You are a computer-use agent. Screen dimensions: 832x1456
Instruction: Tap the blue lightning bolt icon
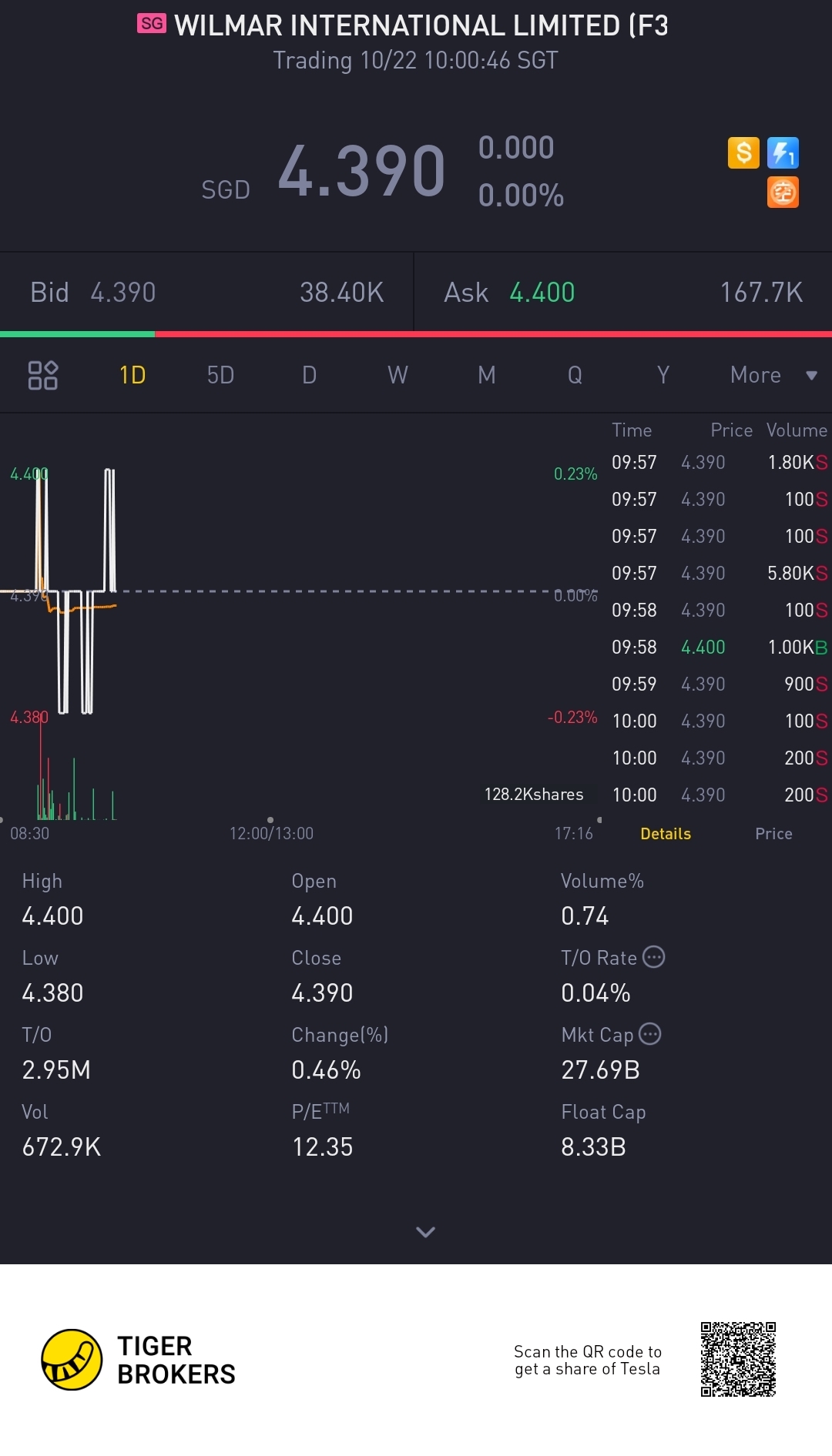(783, 152)
